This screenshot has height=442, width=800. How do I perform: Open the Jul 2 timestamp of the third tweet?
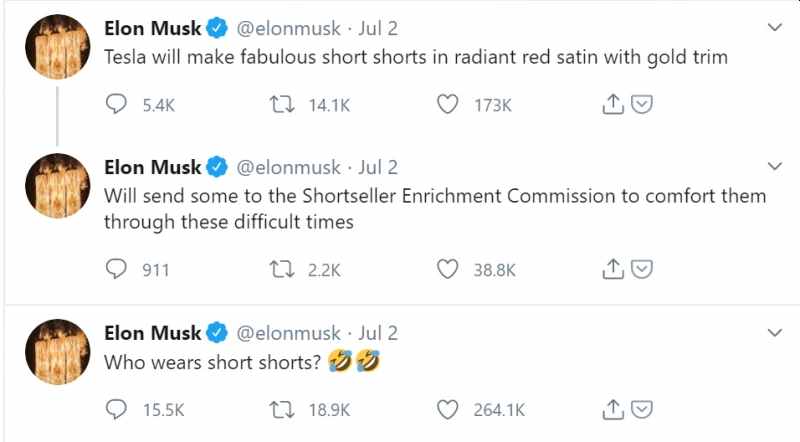click(x=378, y=333)
